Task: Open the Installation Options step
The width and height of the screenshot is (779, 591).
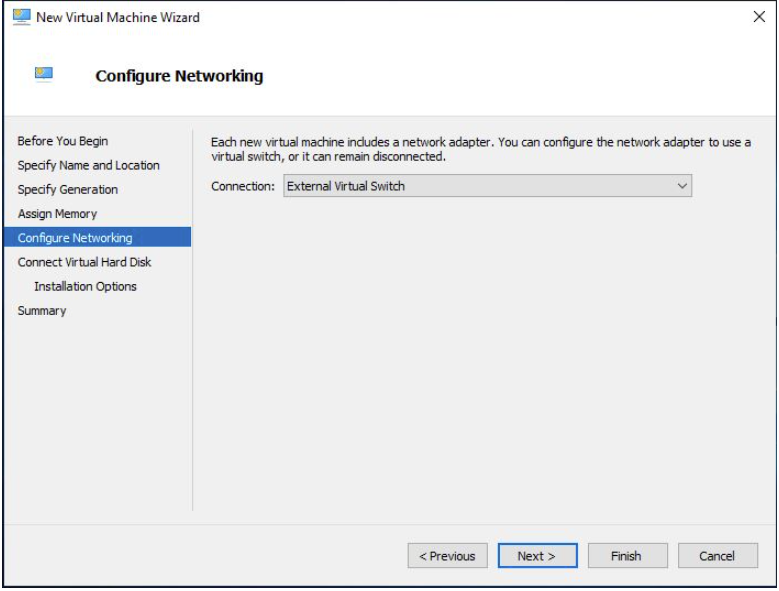Action: [85, 287]
